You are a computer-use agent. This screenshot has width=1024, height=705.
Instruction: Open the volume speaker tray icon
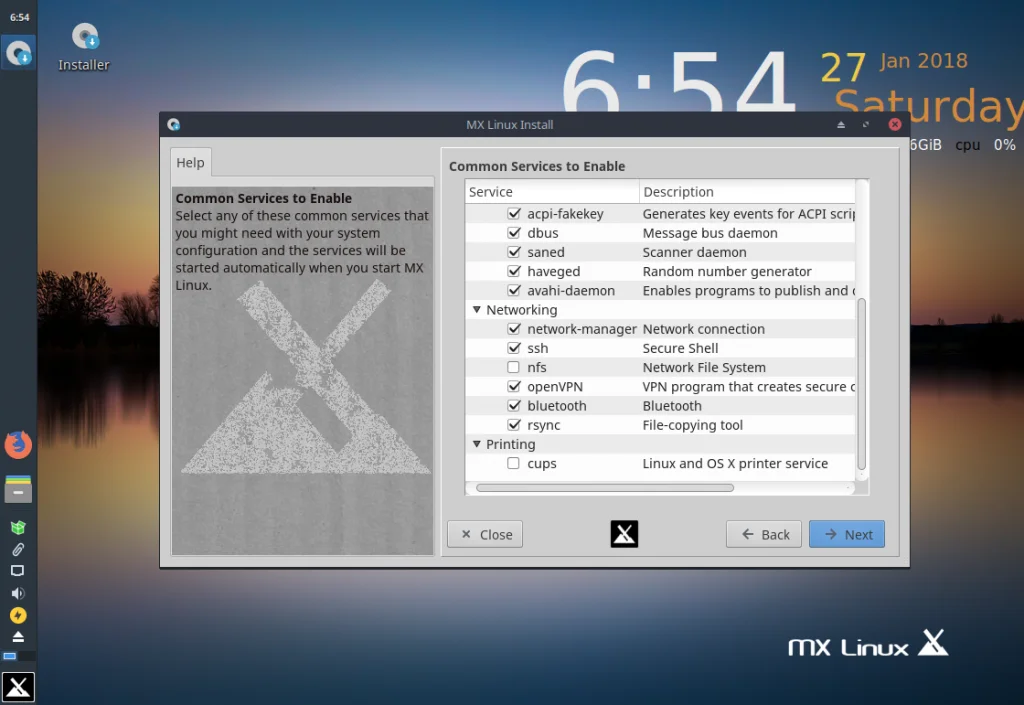tap(18, 593)
